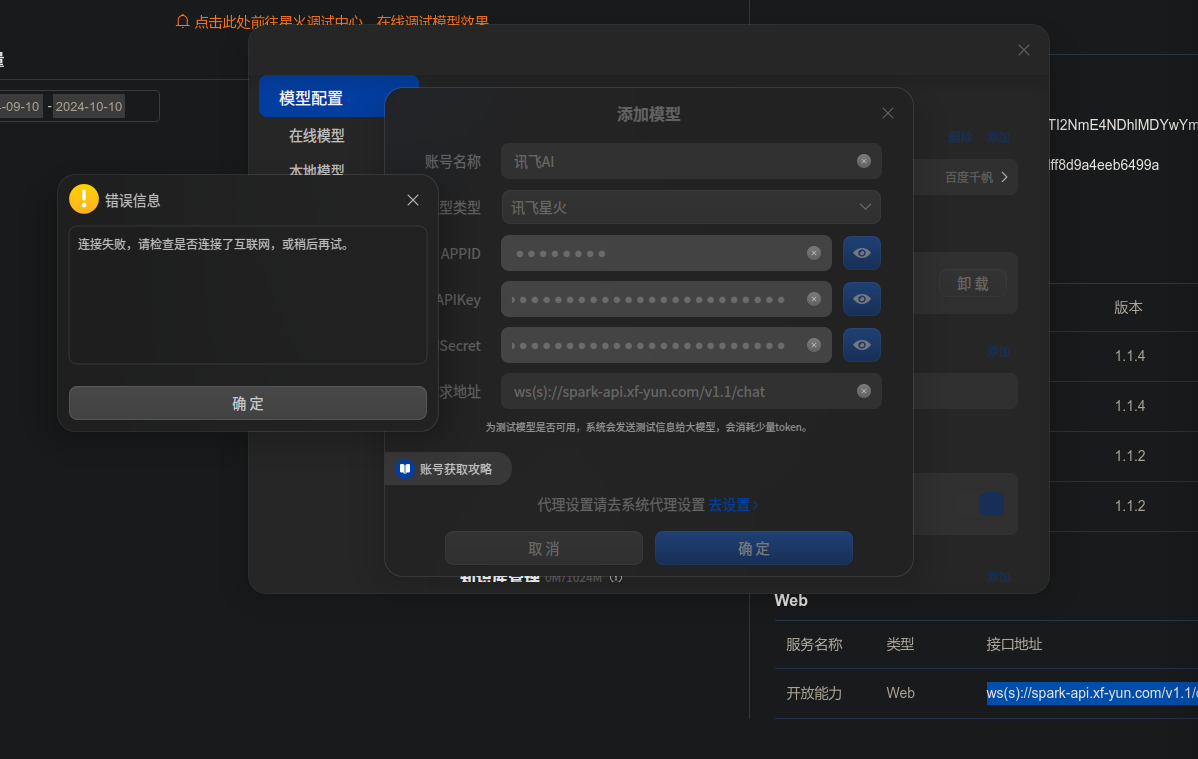This screenshot has width=1198, height=759.
Task: Close the 添加模型 dialog
Action: tap(887, 113)
